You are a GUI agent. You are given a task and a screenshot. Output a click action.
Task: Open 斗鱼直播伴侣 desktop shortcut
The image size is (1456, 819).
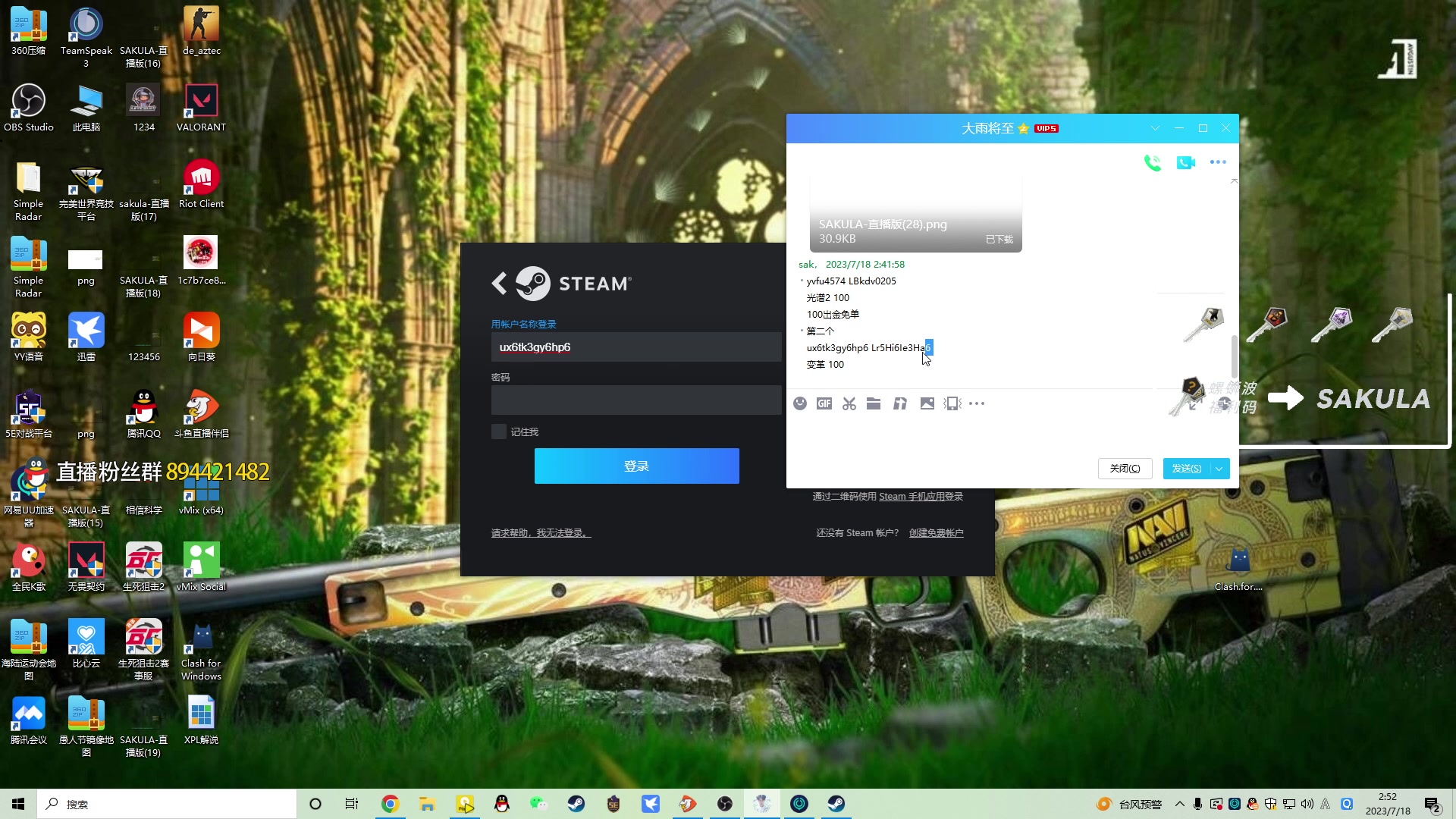coord(201,414)
